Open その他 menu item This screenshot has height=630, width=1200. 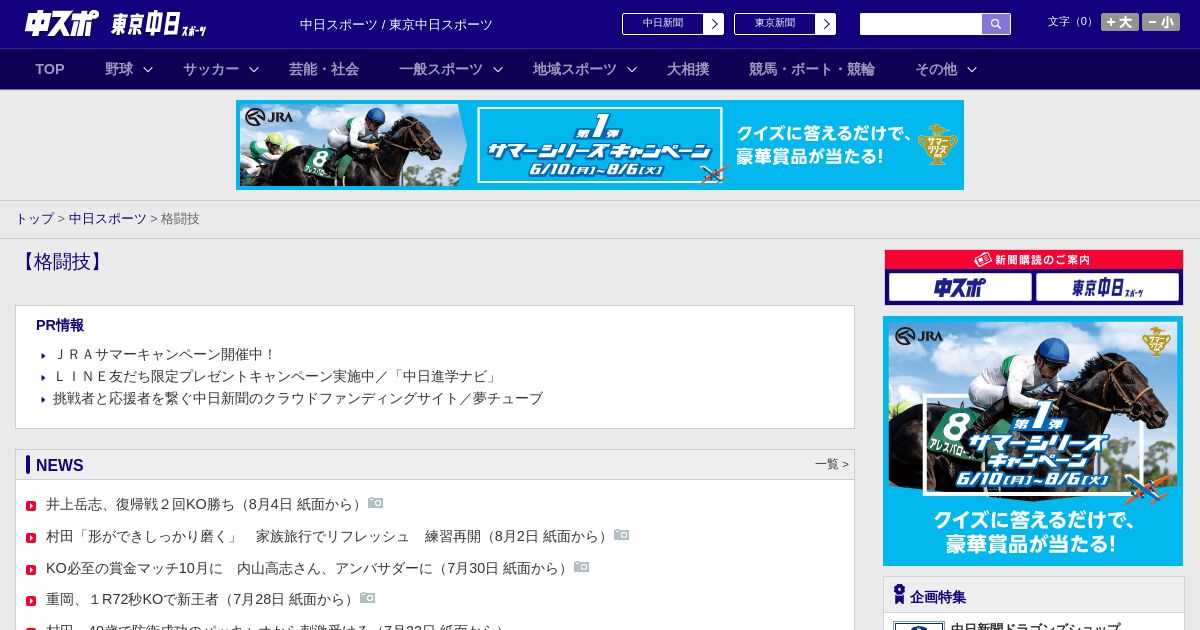point(936,69)
